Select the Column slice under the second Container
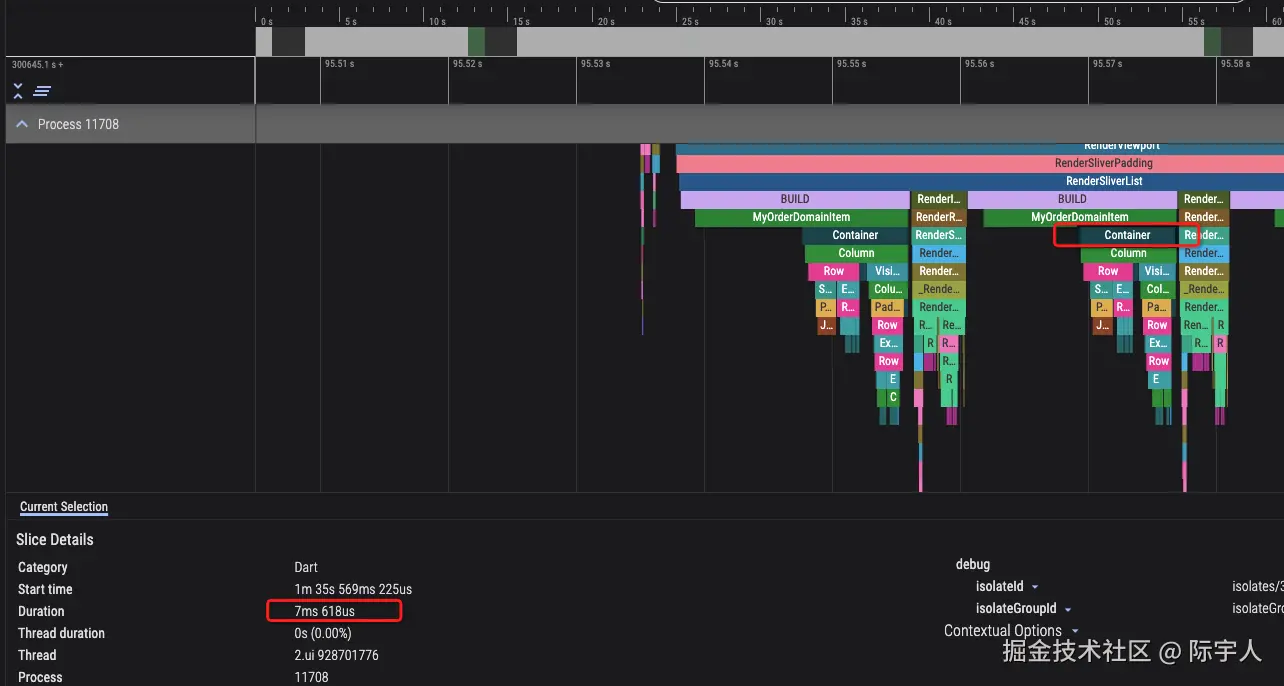The height and width of the screenshot is (686, 1284). tap(1128, 253)
